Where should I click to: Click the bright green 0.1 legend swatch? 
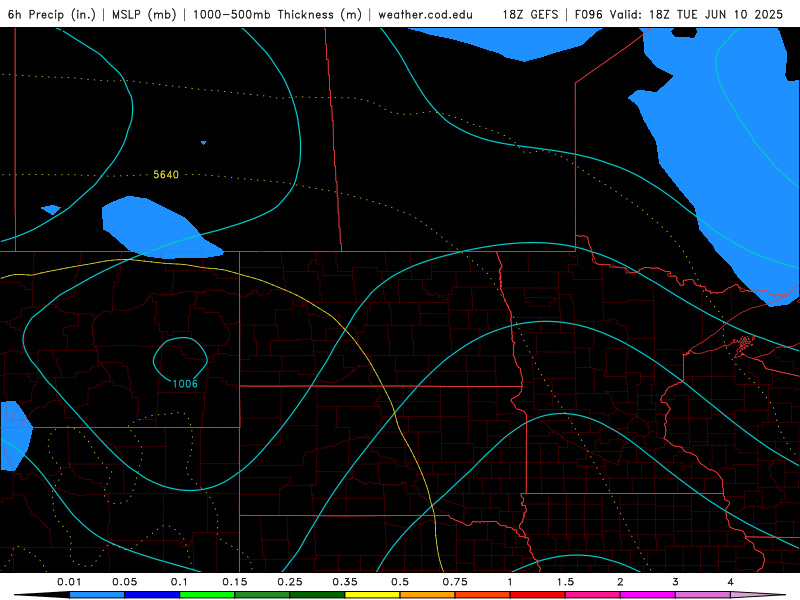(x=207, y=595)
